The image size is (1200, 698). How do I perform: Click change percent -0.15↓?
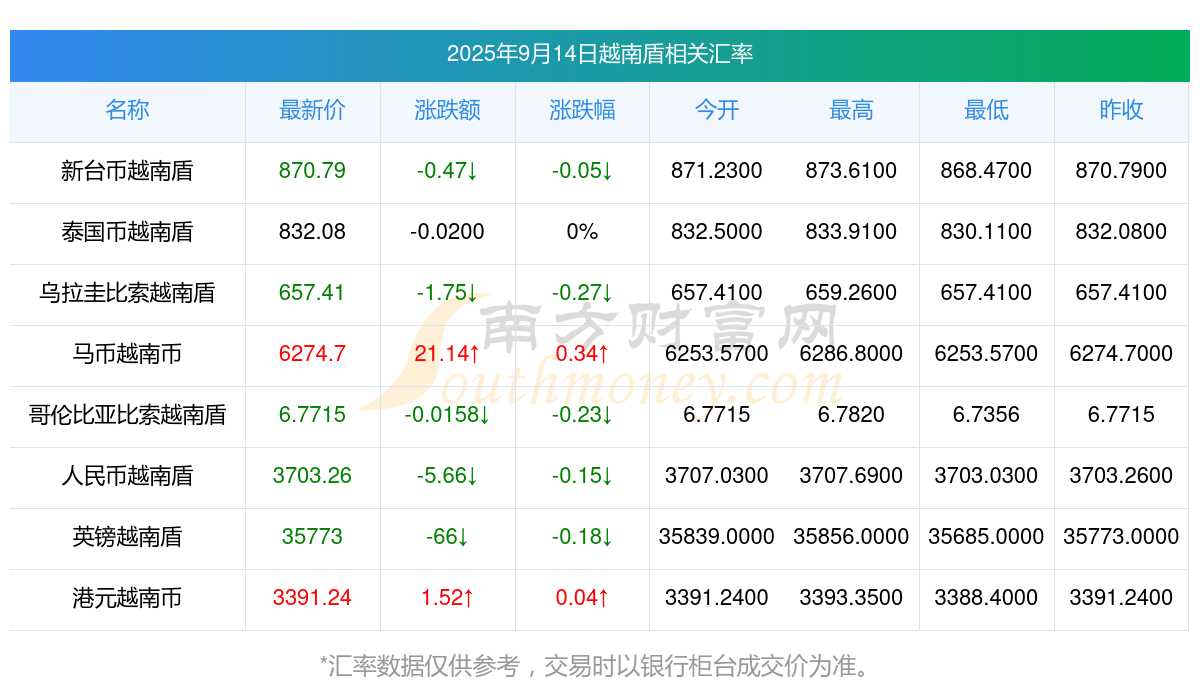pos(582,476)
